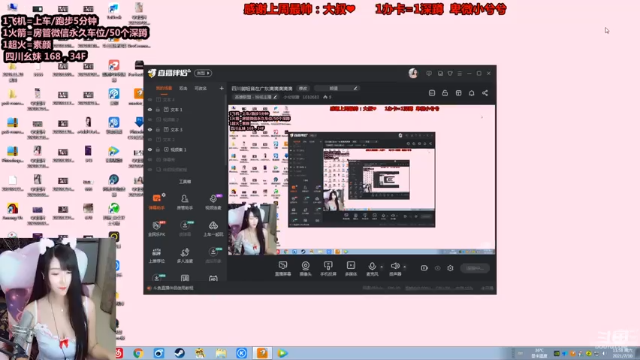Open the streamer avatar profile in title bar
Viewport: 640px width, 360px height.
coord(413,73)
